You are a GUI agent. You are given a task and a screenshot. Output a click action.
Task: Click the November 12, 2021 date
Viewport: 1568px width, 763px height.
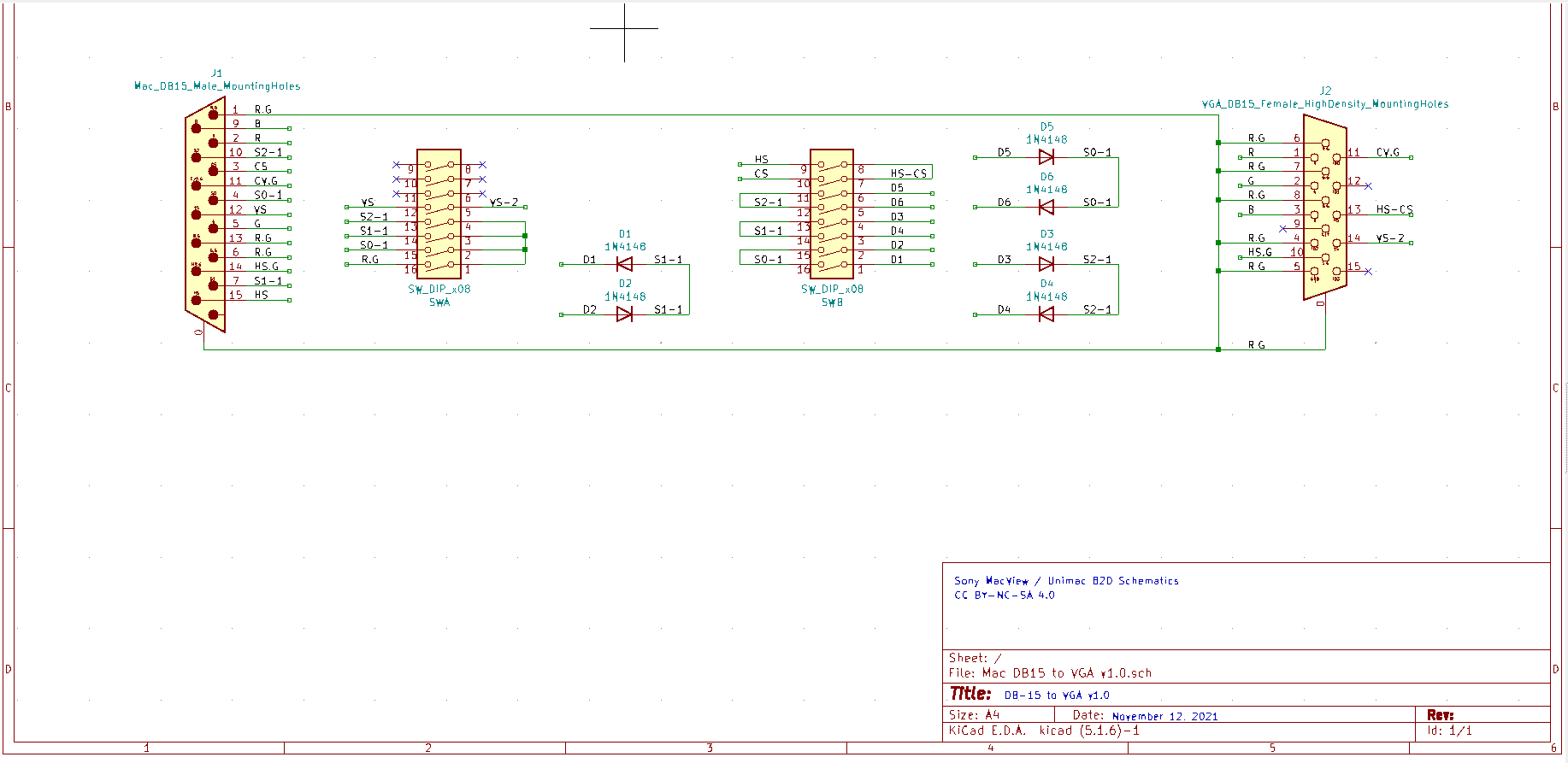tap(1165, 717)
